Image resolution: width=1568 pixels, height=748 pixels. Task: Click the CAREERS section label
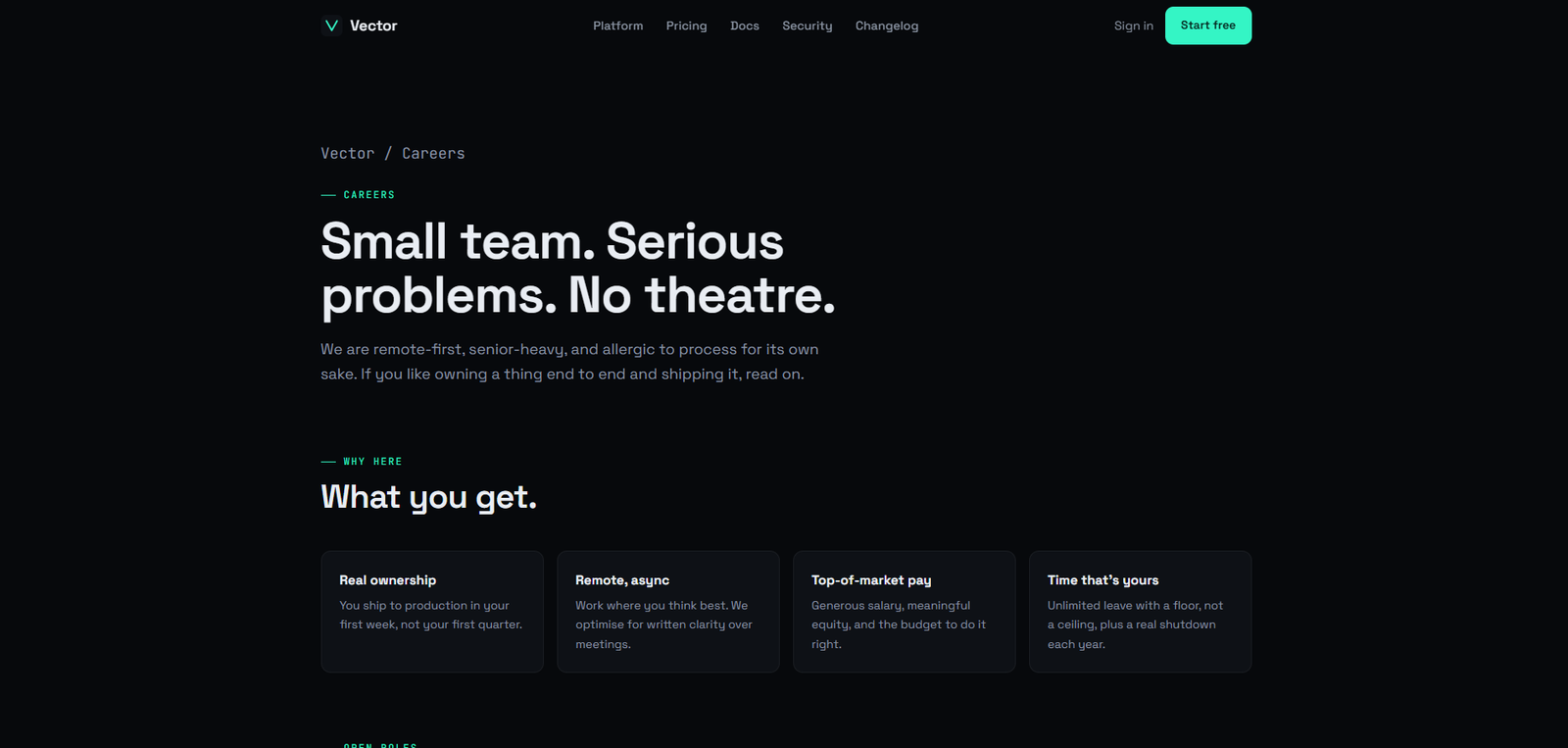[369, 195]
